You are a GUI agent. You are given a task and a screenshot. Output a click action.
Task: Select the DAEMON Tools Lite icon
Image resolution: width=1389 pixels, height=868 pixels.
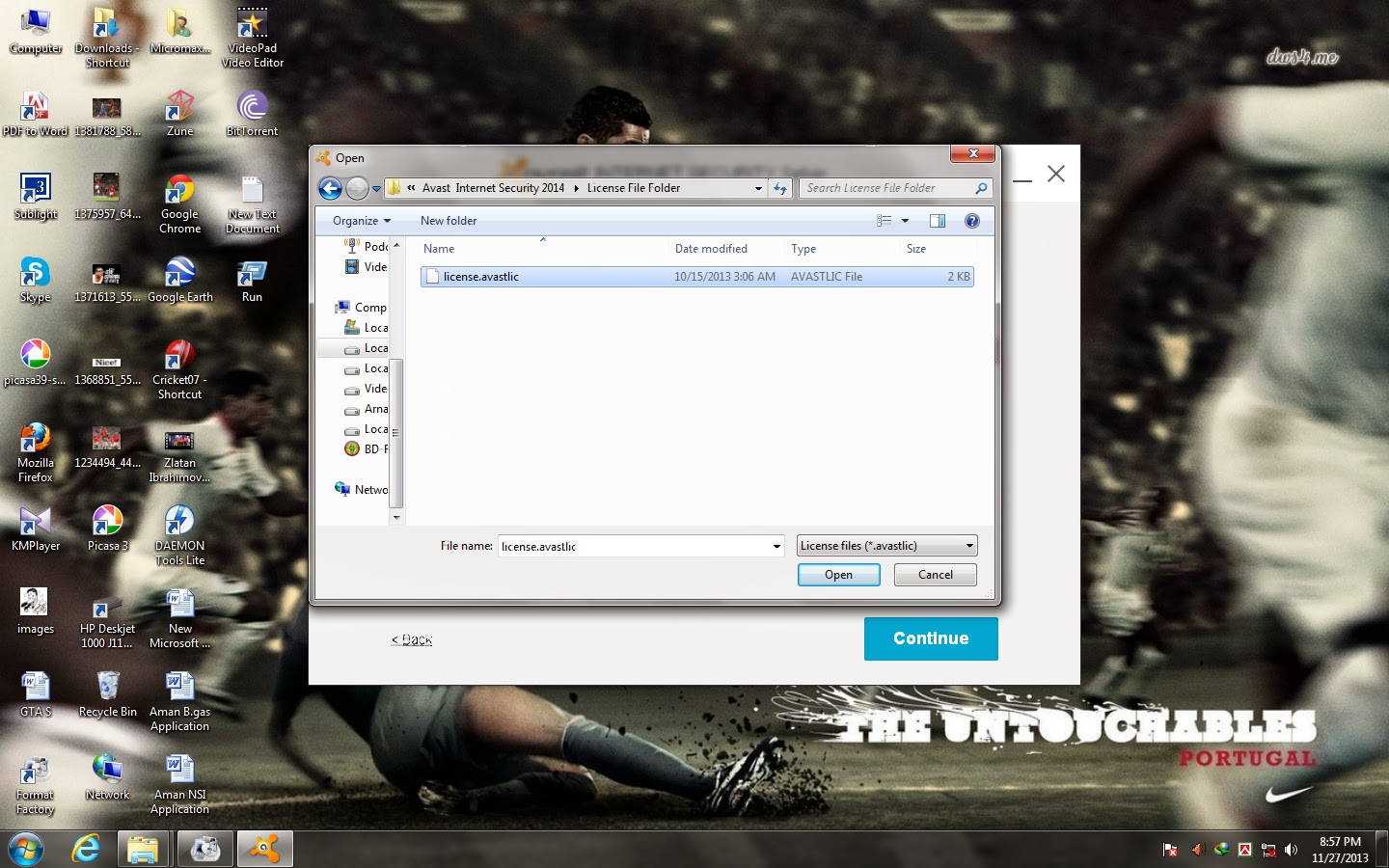click(179, 535)
